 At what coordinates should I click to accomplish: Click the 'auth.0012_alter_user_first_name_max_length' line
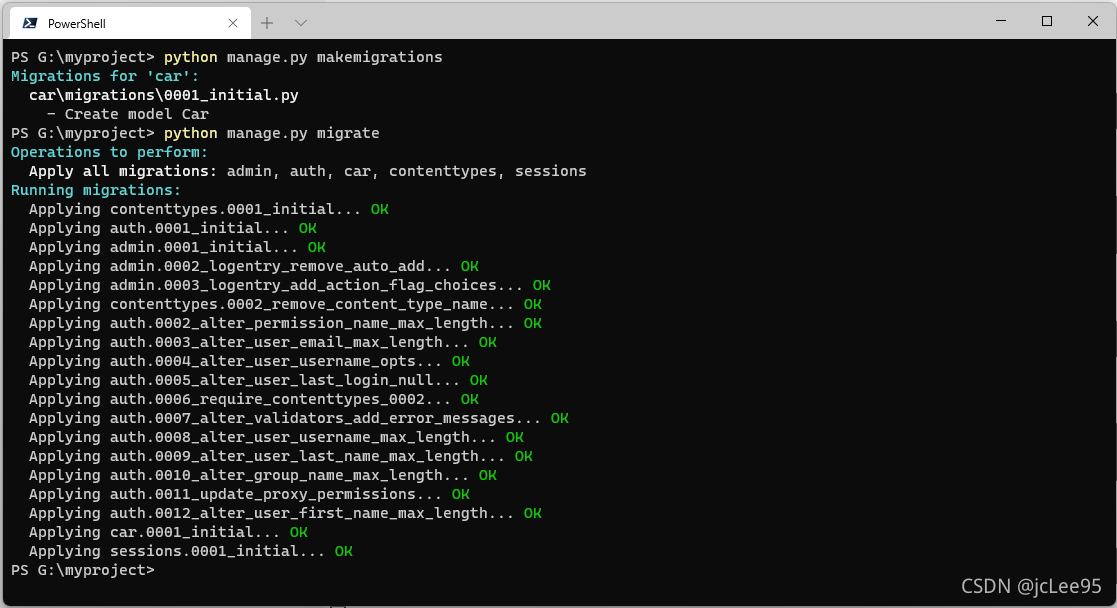click(x=285, y=513)
